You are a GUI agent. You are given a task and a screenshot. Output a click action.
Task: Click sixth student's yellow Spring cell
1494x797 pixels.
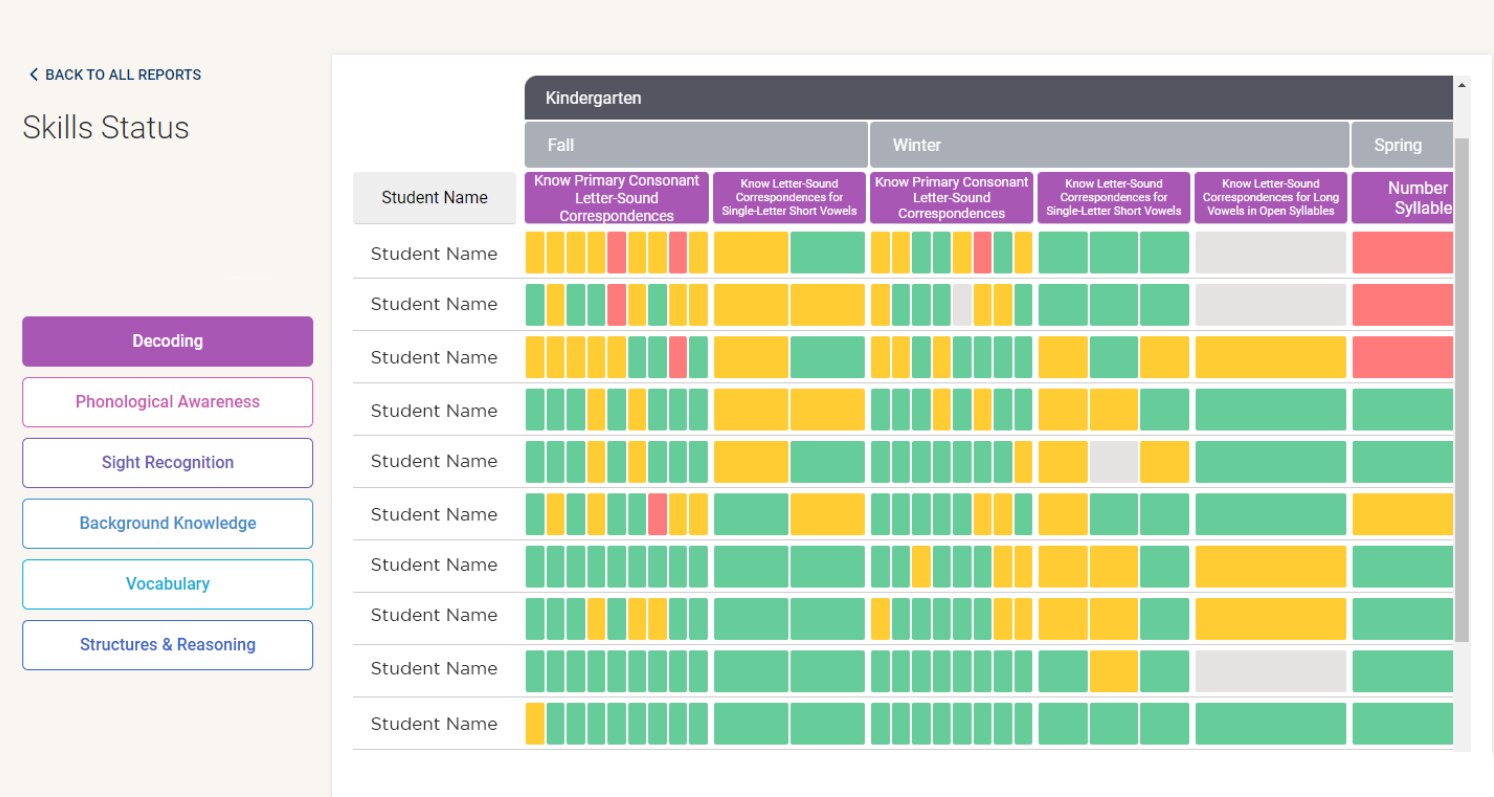(1402, 514)
